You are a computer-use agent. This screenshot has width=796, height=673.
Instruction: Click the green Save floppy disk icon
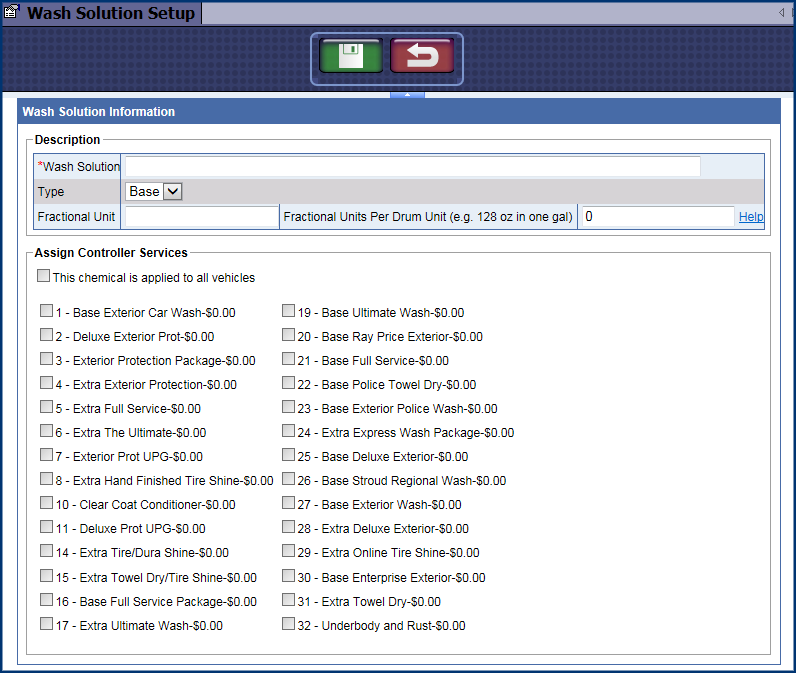351,57
